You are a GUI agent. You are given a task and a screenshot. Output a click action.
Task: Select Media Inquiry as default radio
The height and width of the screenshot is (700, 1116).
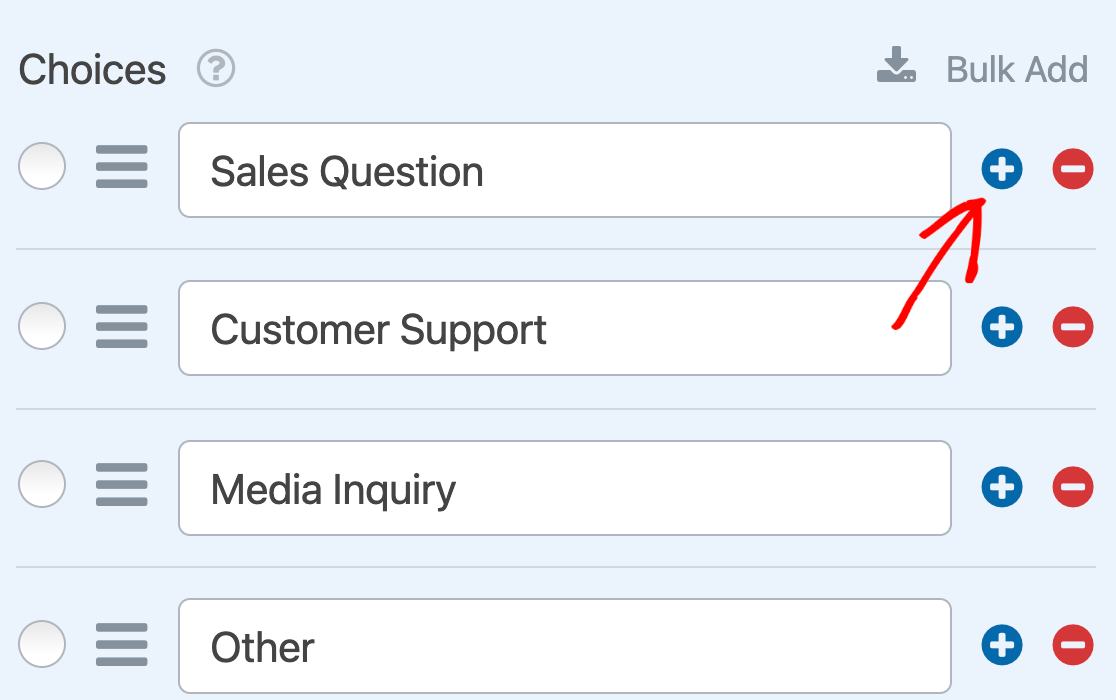pyautogui.click(x=42, y=485)
